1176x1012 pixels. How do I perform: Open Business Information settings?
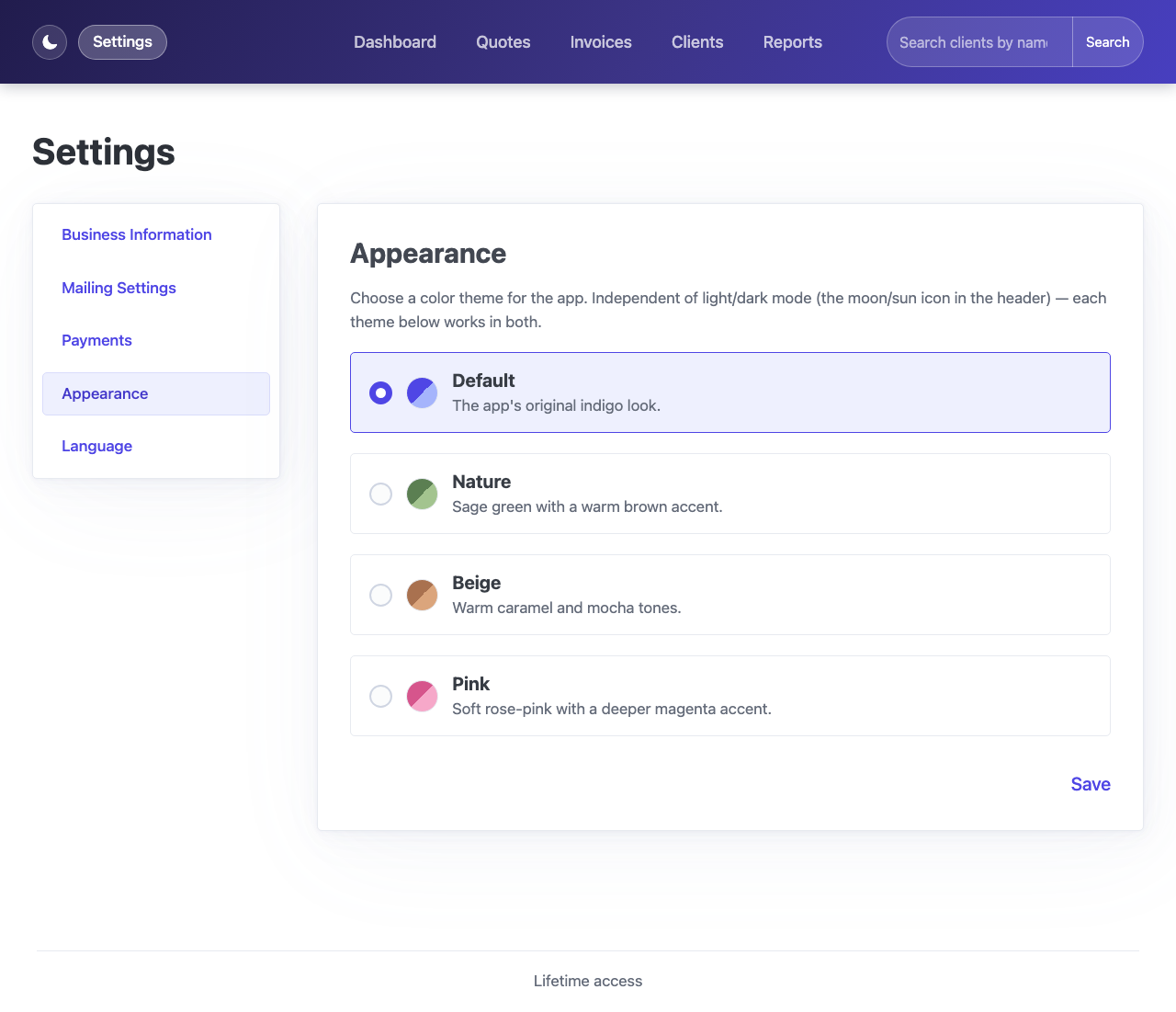156,235
